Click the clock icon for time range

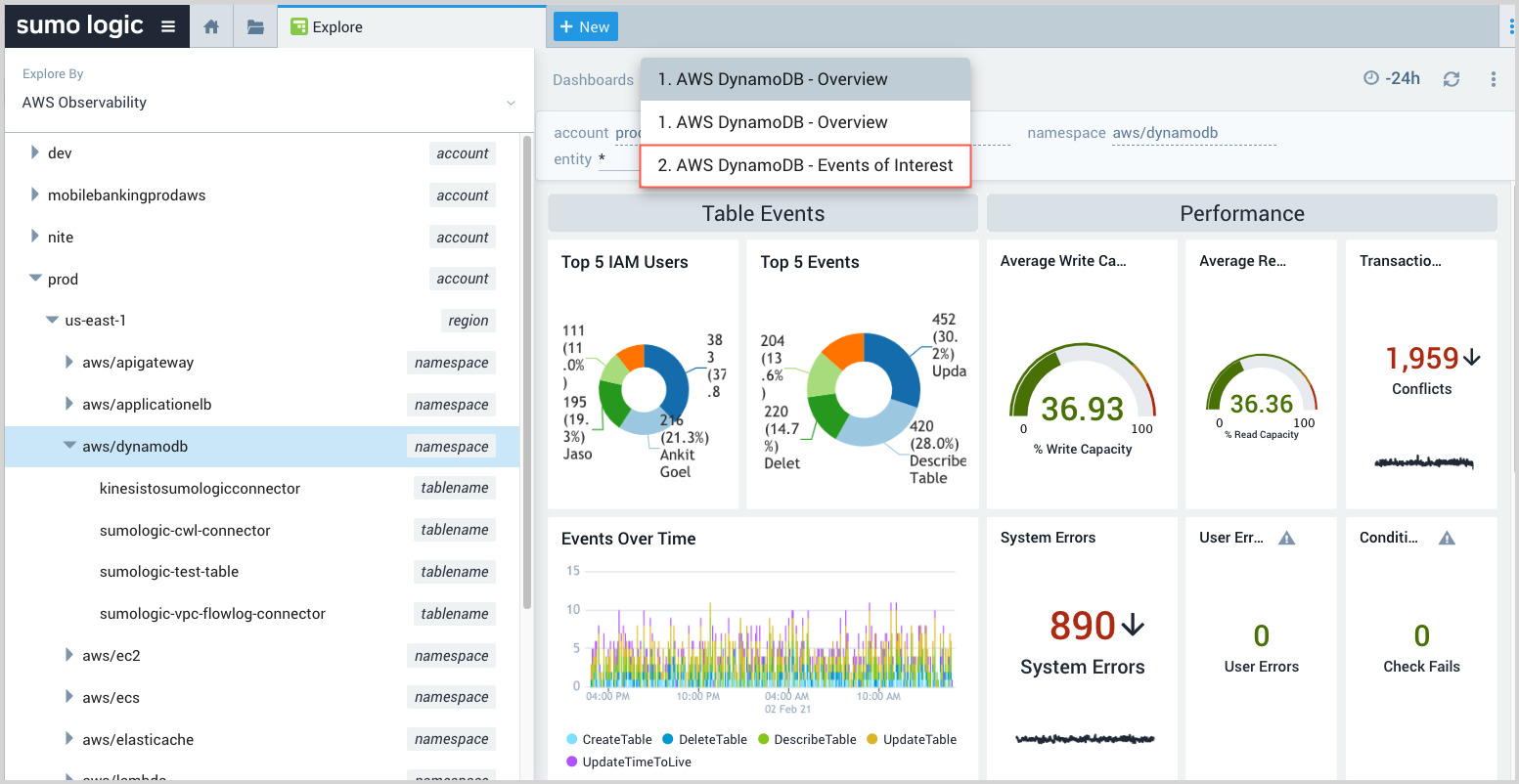click(1371, 78)
